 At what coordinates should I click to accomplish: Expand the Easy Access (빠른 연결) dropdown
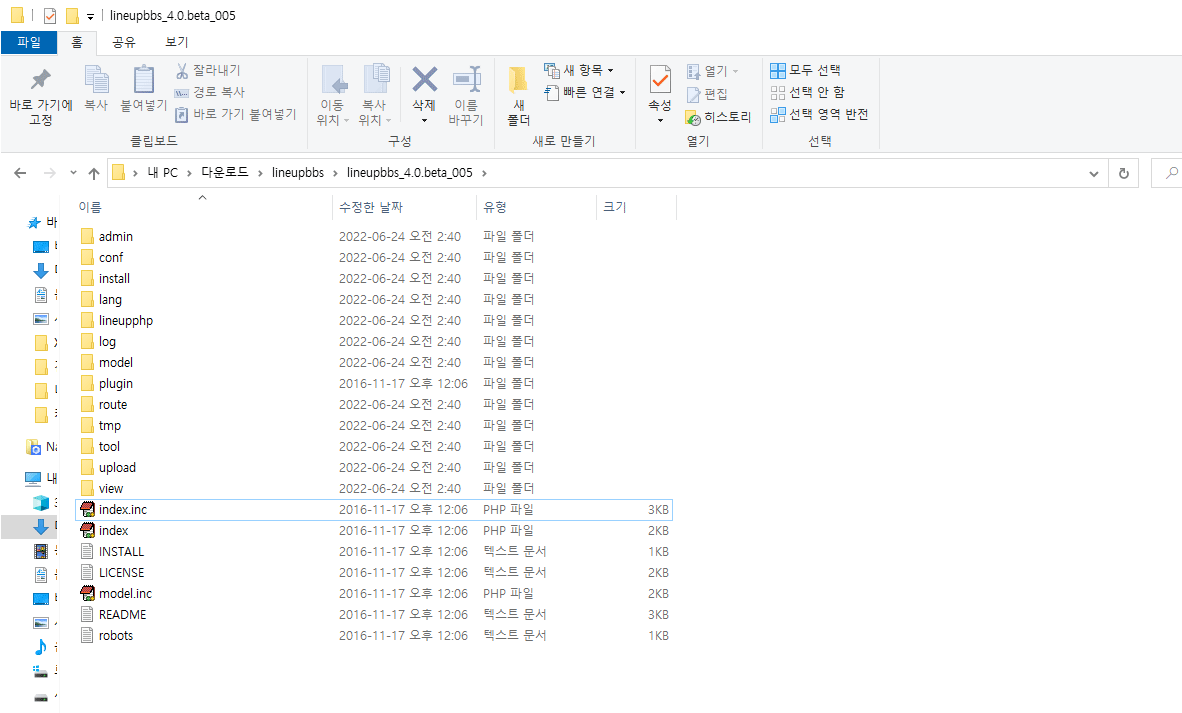pos(622,92)
